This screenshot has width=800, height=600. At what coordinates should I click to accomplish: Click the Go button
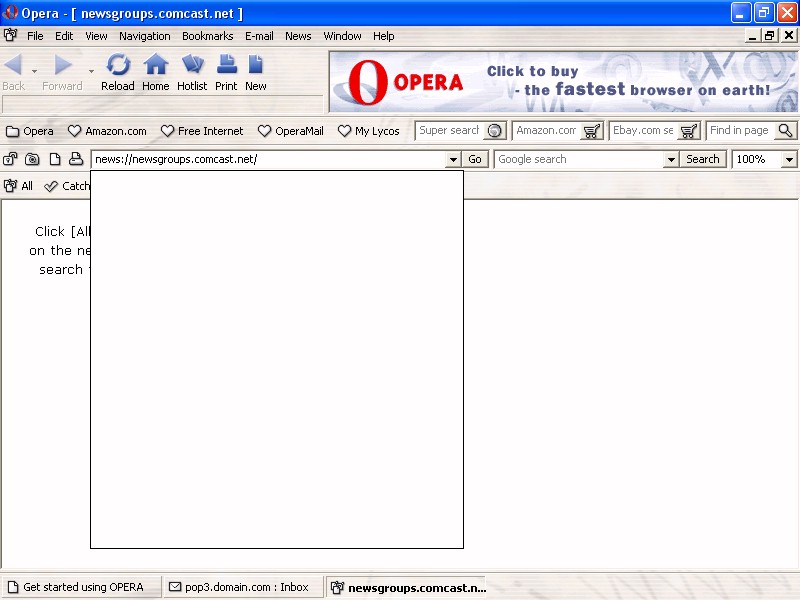coord(475,159)
